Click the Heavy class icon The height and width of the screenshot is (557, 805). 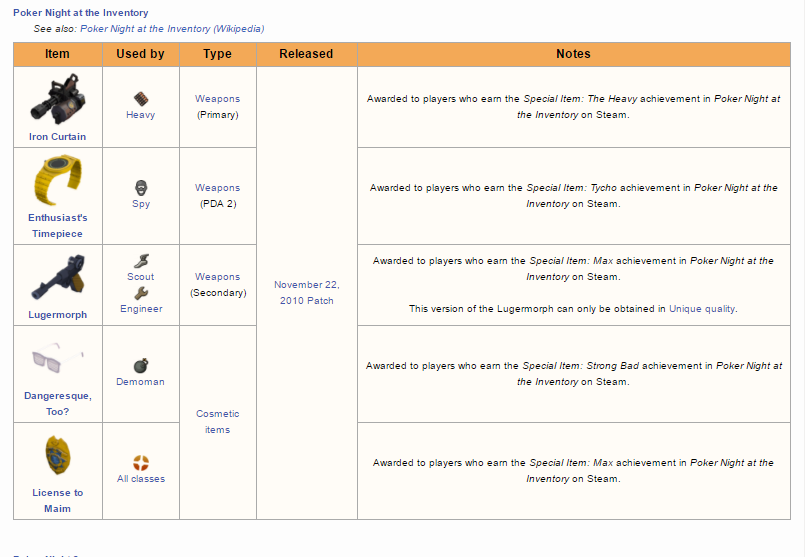point(141,99)
